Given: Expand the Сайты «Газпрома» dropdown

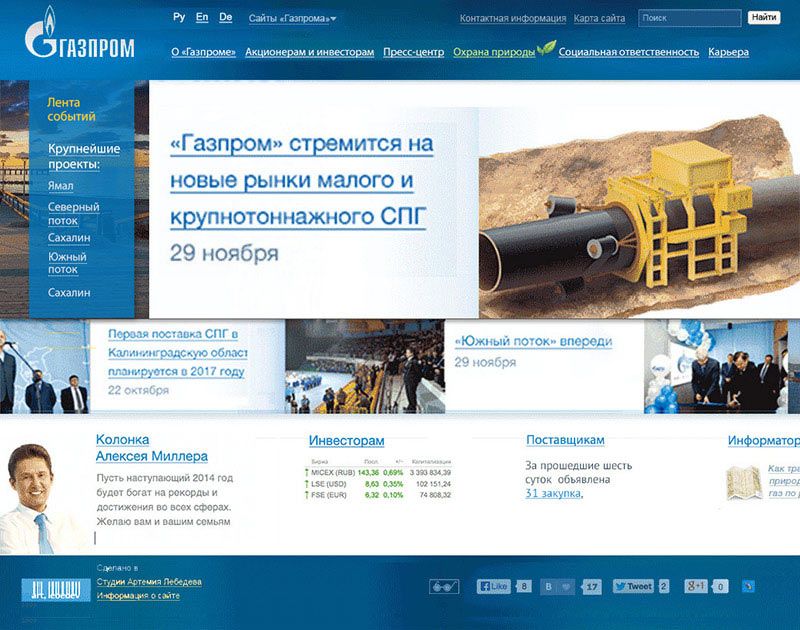Looking at the screenshot, I should tap(292, 19).
